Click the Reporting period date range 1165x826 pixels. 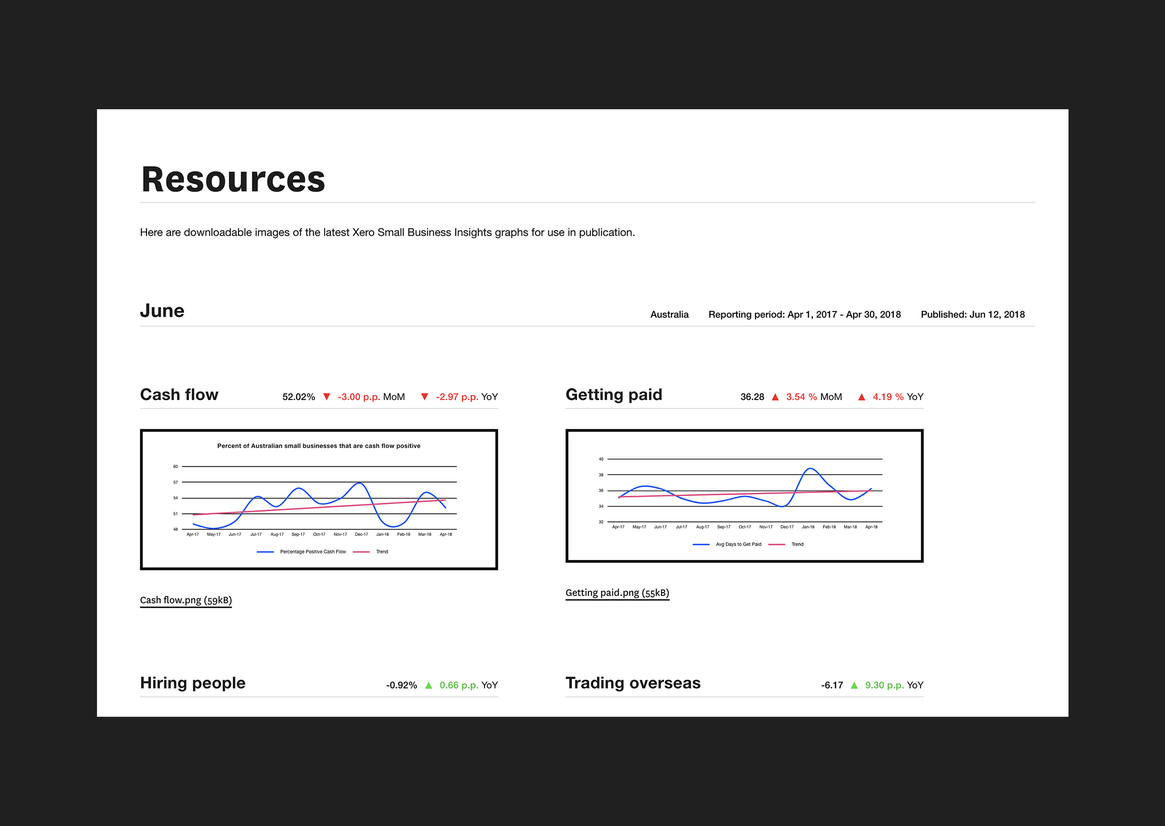pyautogui.click(x=804, y=314)
